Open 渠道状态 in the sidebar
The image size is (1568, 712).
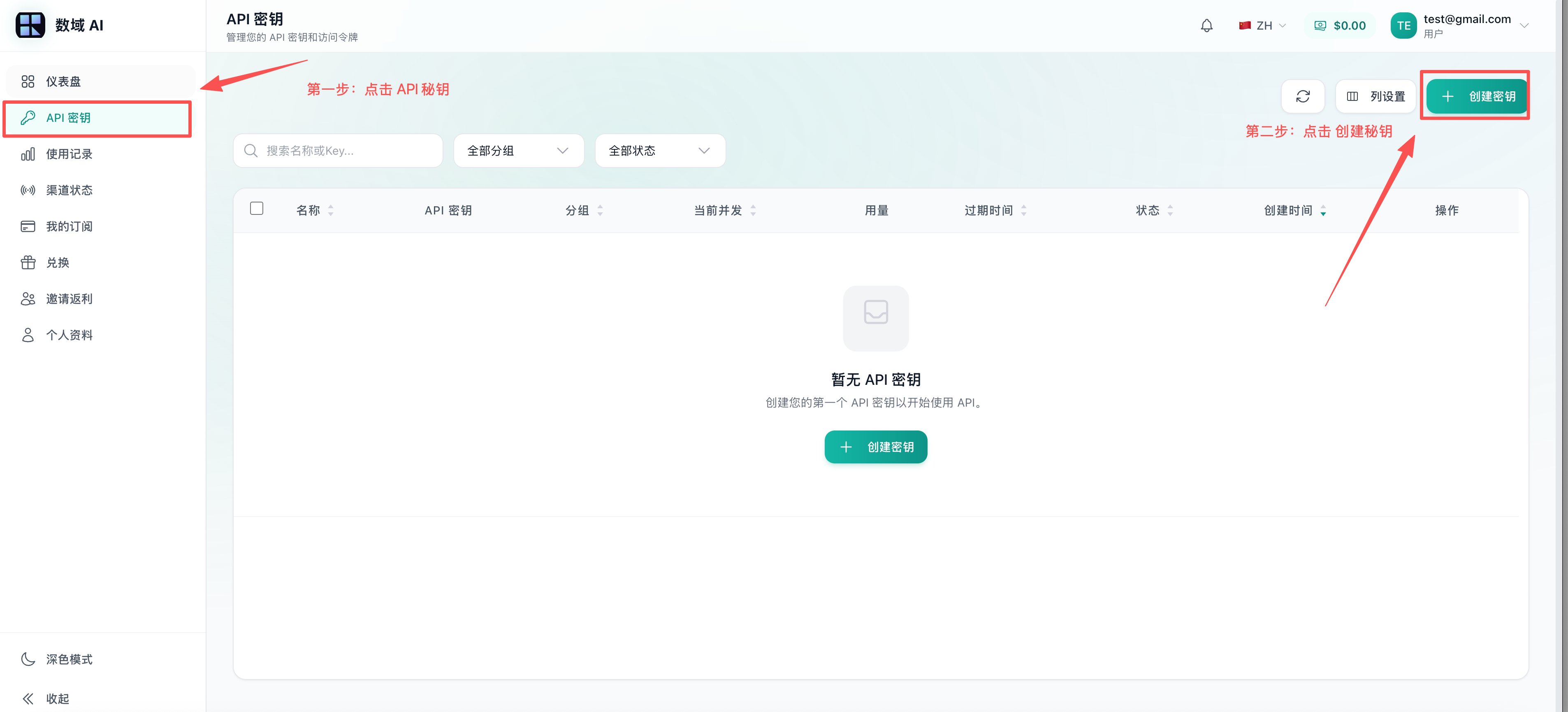[x=100, y=190]
